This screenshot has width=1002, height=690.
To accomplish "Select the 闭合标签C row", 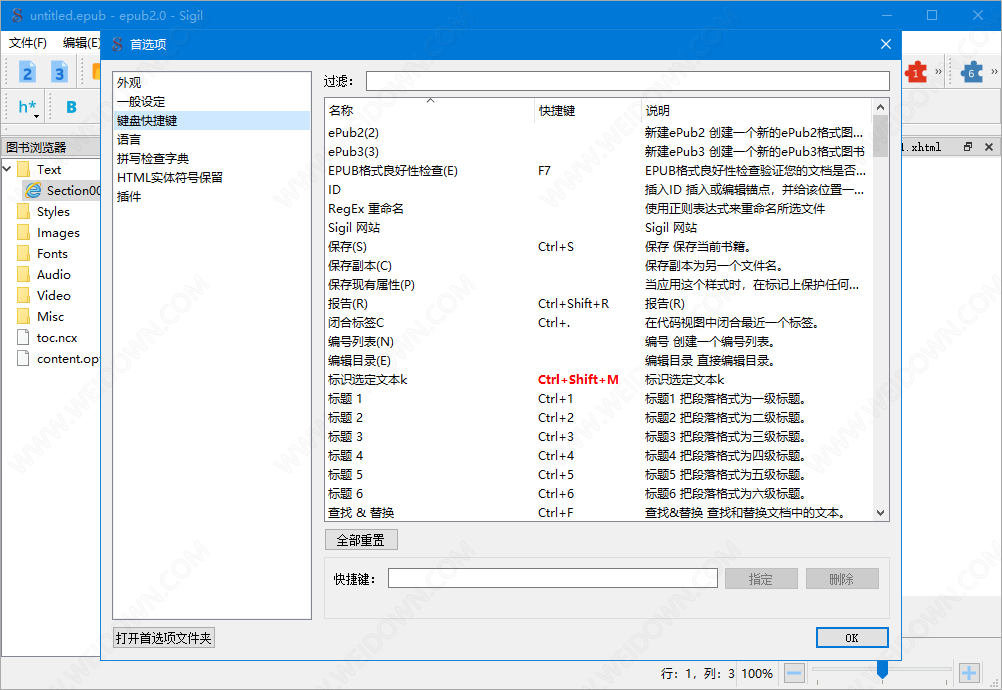I will point(598,323).
